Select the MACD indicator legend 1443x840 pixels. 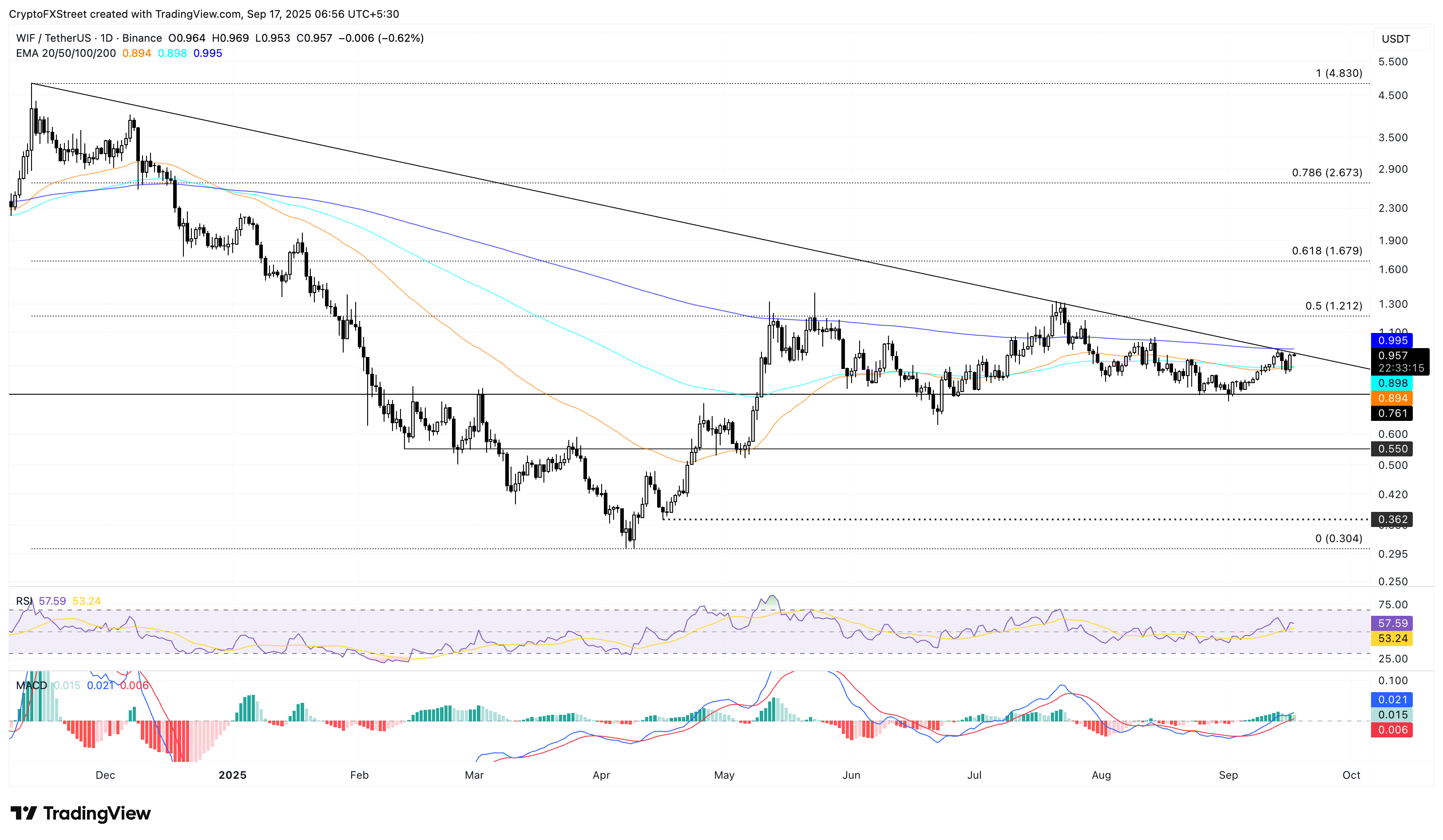32,685
